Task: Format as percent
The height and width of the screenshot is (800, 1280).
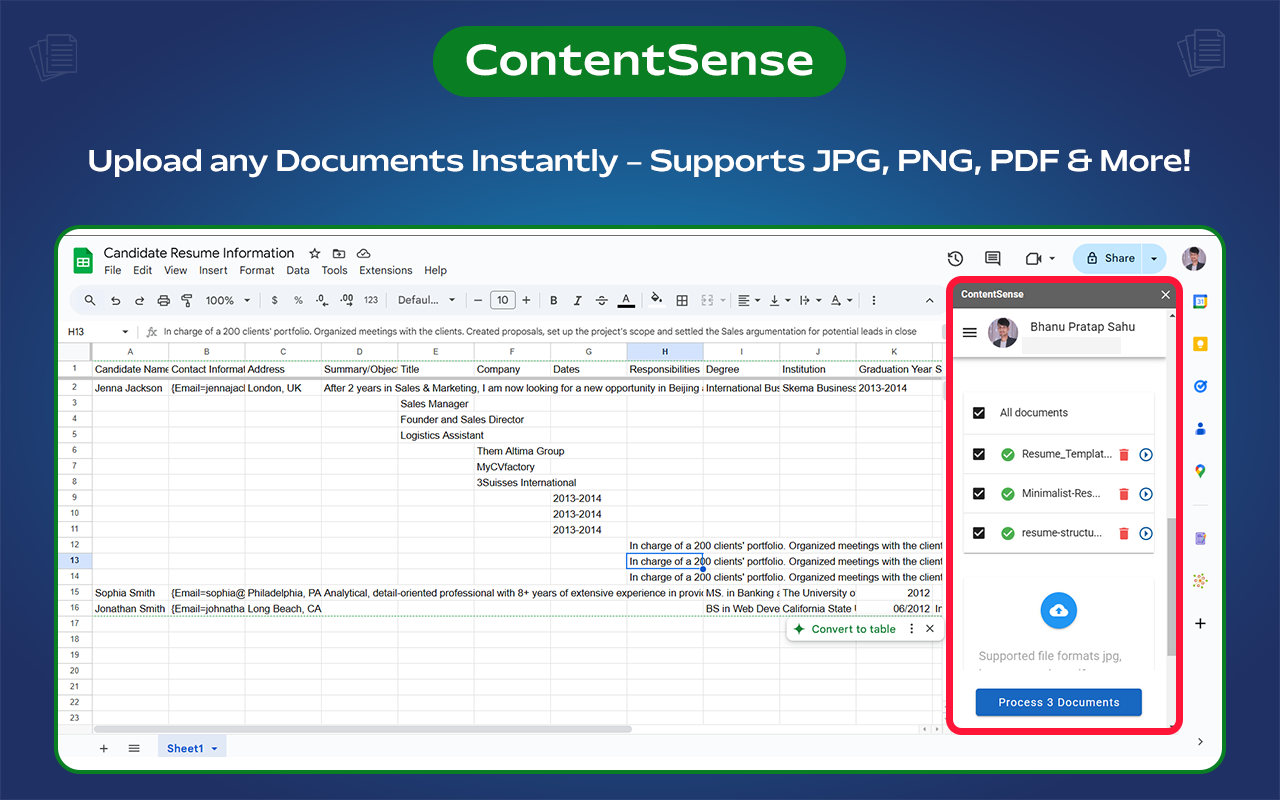Action: pos(298,300)
